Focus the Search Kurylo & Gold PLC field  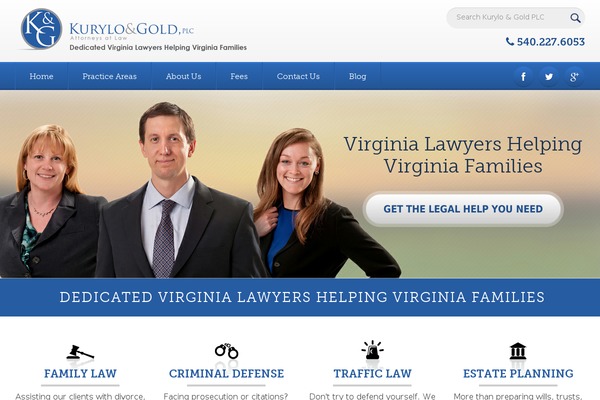pyautogui.click(x=508, y=18)
